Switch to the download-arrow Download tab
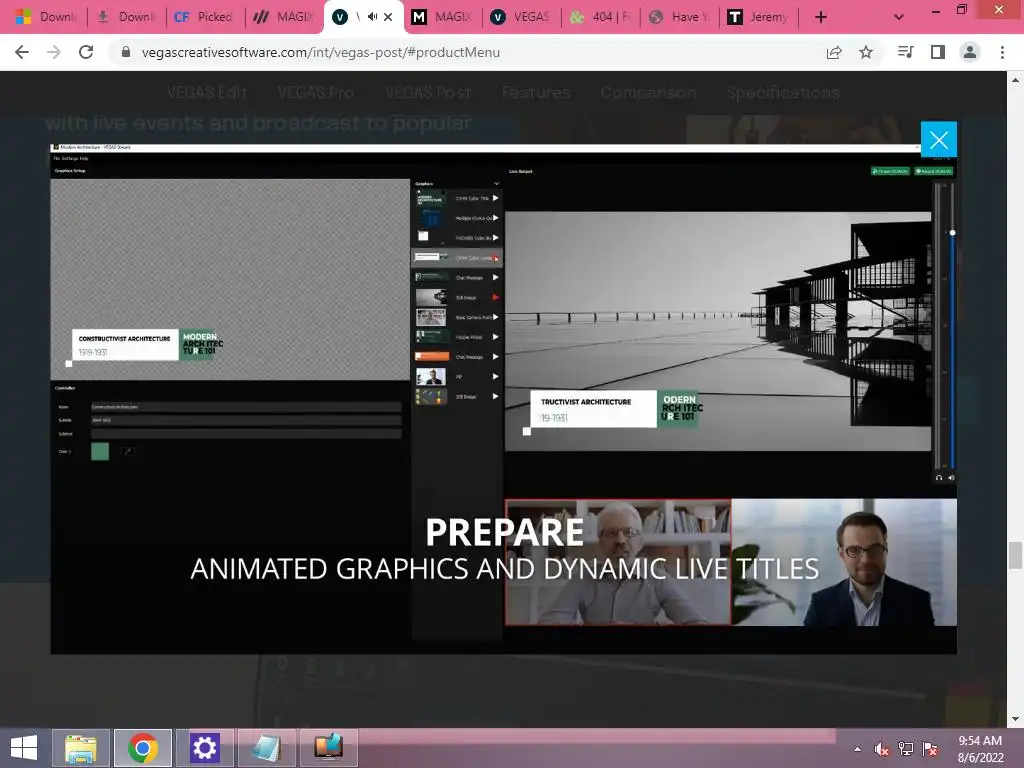 click(x=126, y=17)
